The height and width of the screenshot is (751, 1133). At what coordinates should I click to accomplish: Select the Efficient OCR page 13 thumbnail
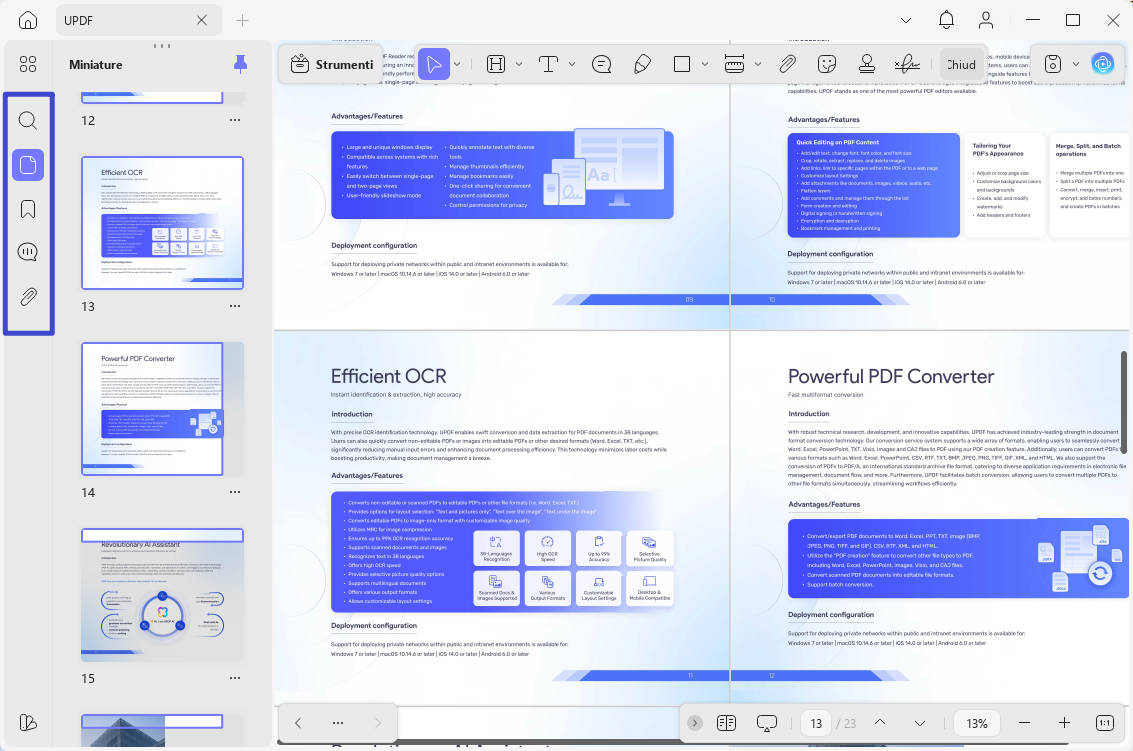click(163, 223)
